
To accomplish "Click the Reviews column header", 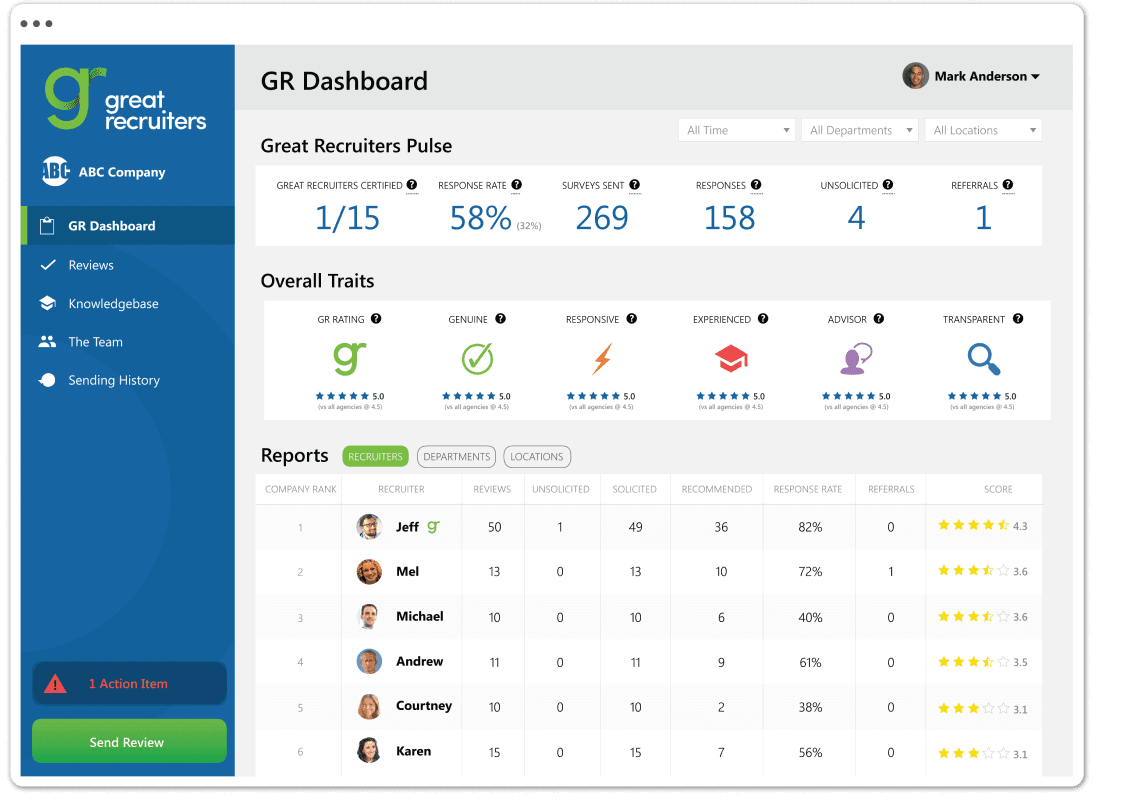I will (x=492, y=489).
